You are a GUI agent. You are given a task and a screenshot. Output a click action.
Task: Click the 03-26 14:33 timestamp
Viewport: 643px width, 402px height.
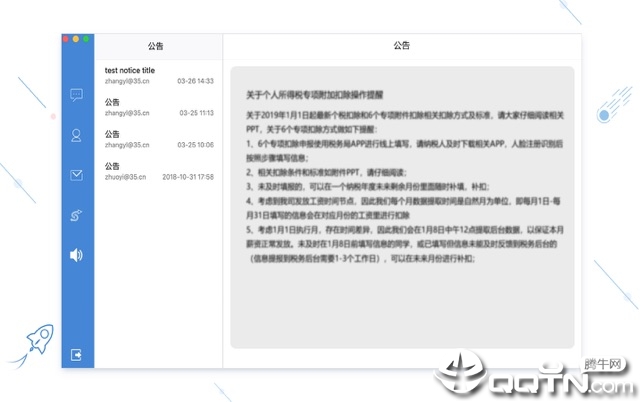pos(195,81)
